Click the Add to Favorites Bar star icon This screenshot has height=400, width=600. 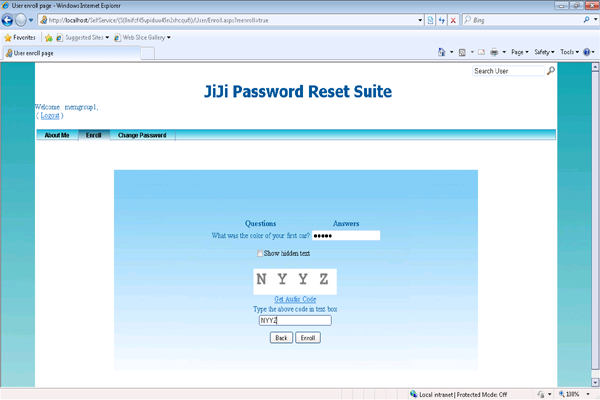tap(49, 38)
